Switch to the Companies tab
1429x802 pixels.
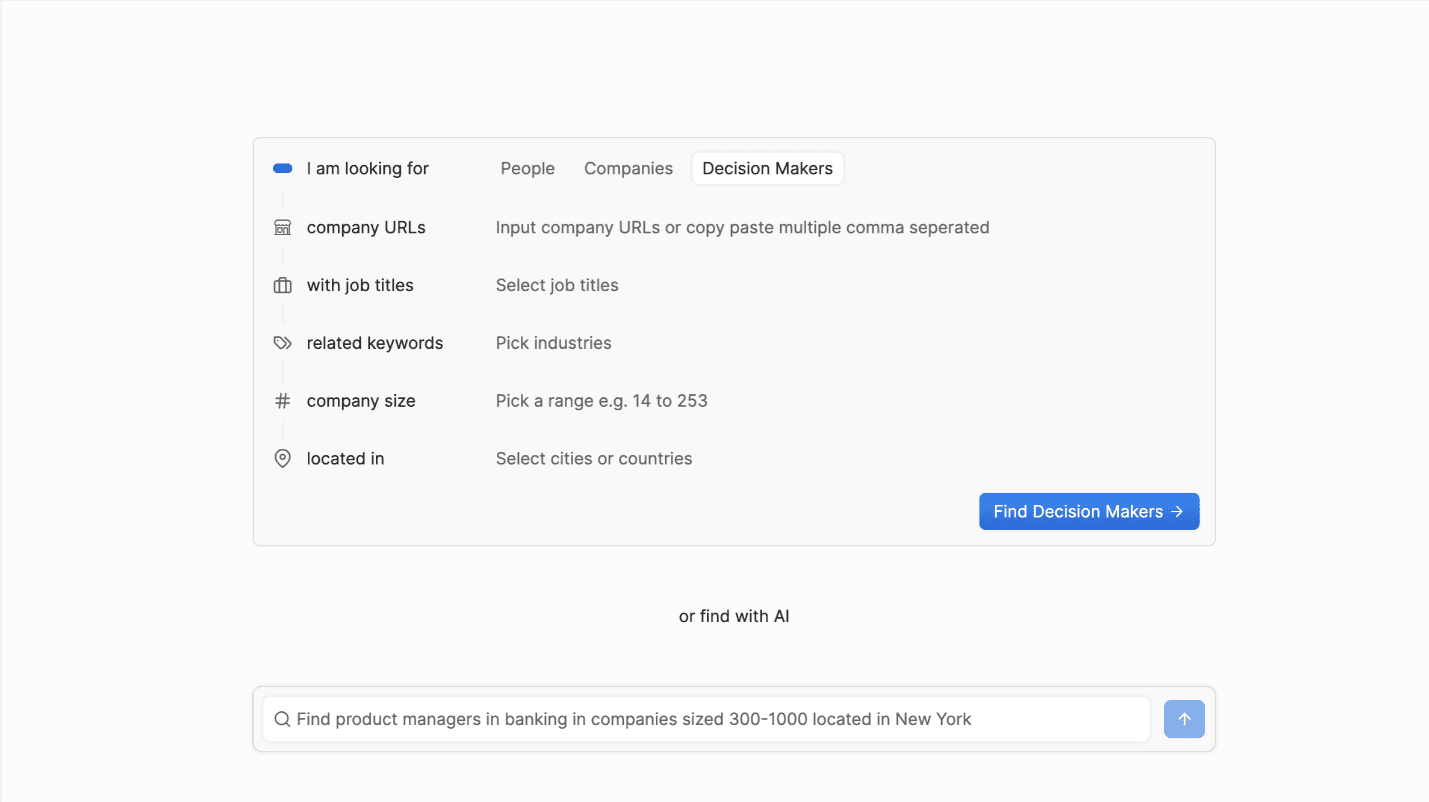(x=628, y=169)
